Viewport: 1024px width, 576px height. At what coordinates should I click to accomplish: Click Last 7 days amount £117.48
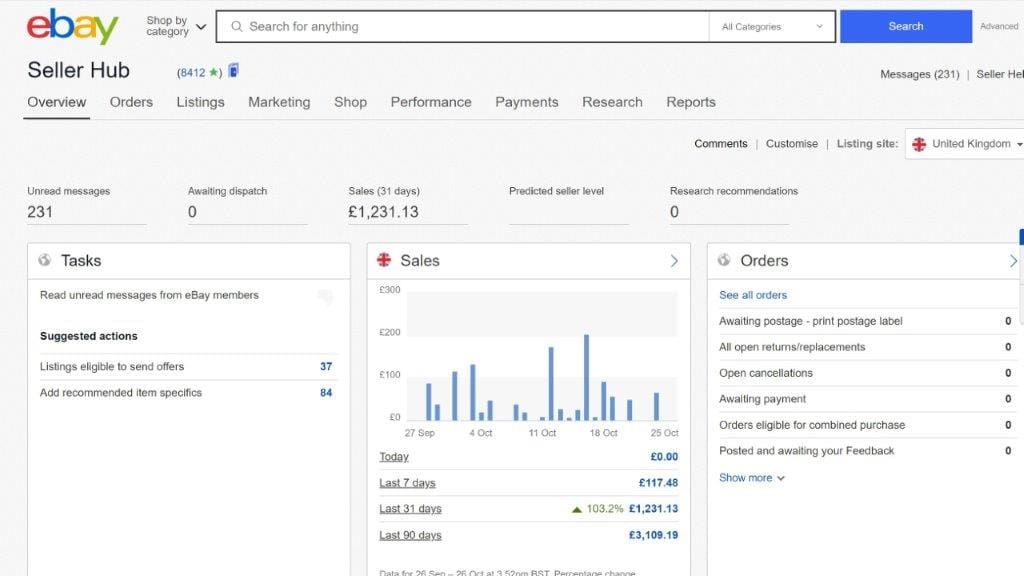click(658, 483)
